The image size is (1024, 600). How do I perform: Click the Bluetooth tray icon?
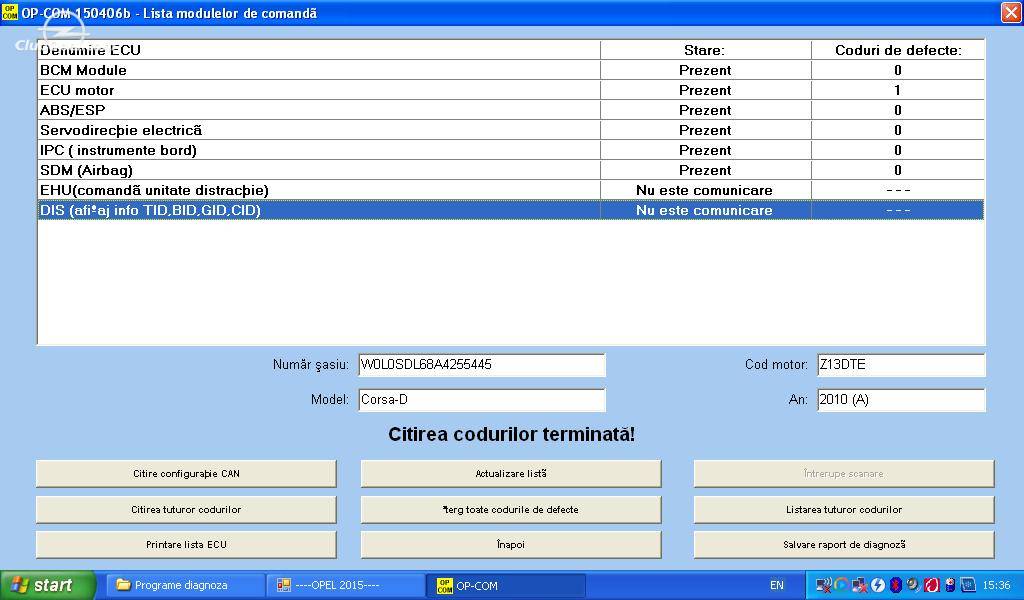click(895, 585)
